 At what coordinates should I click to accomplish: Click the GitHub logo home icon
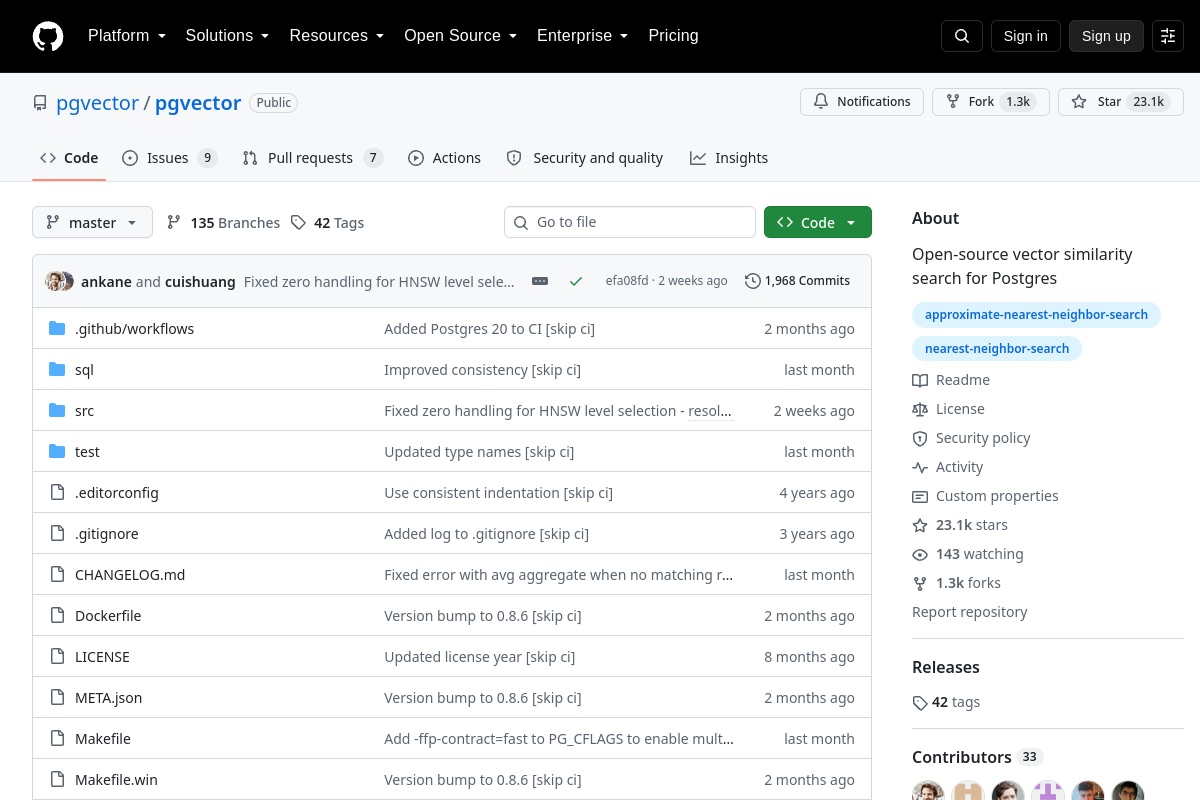(x=48, y=36)
